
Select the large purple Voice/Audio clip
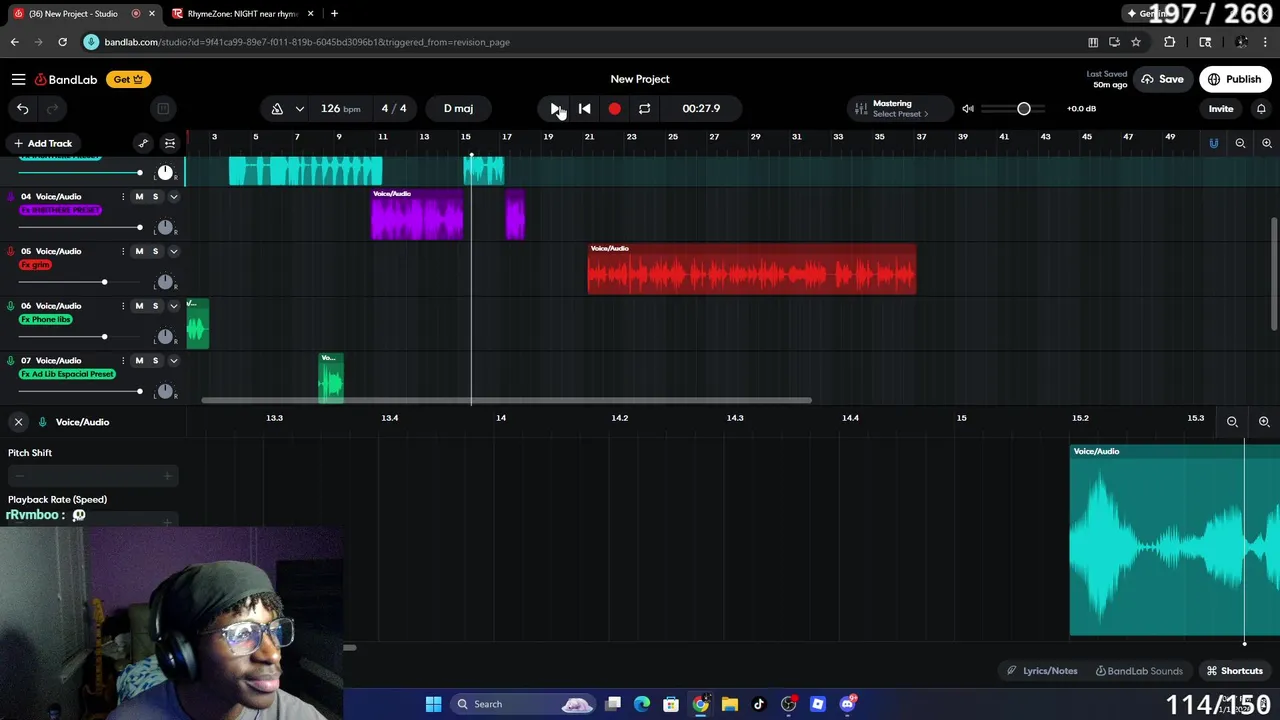click(417, 214)
